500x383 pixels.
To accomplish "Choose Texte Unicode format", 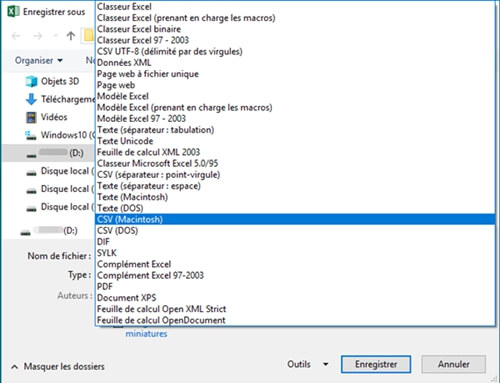I will pyautogui.click(x=295, y=141).
